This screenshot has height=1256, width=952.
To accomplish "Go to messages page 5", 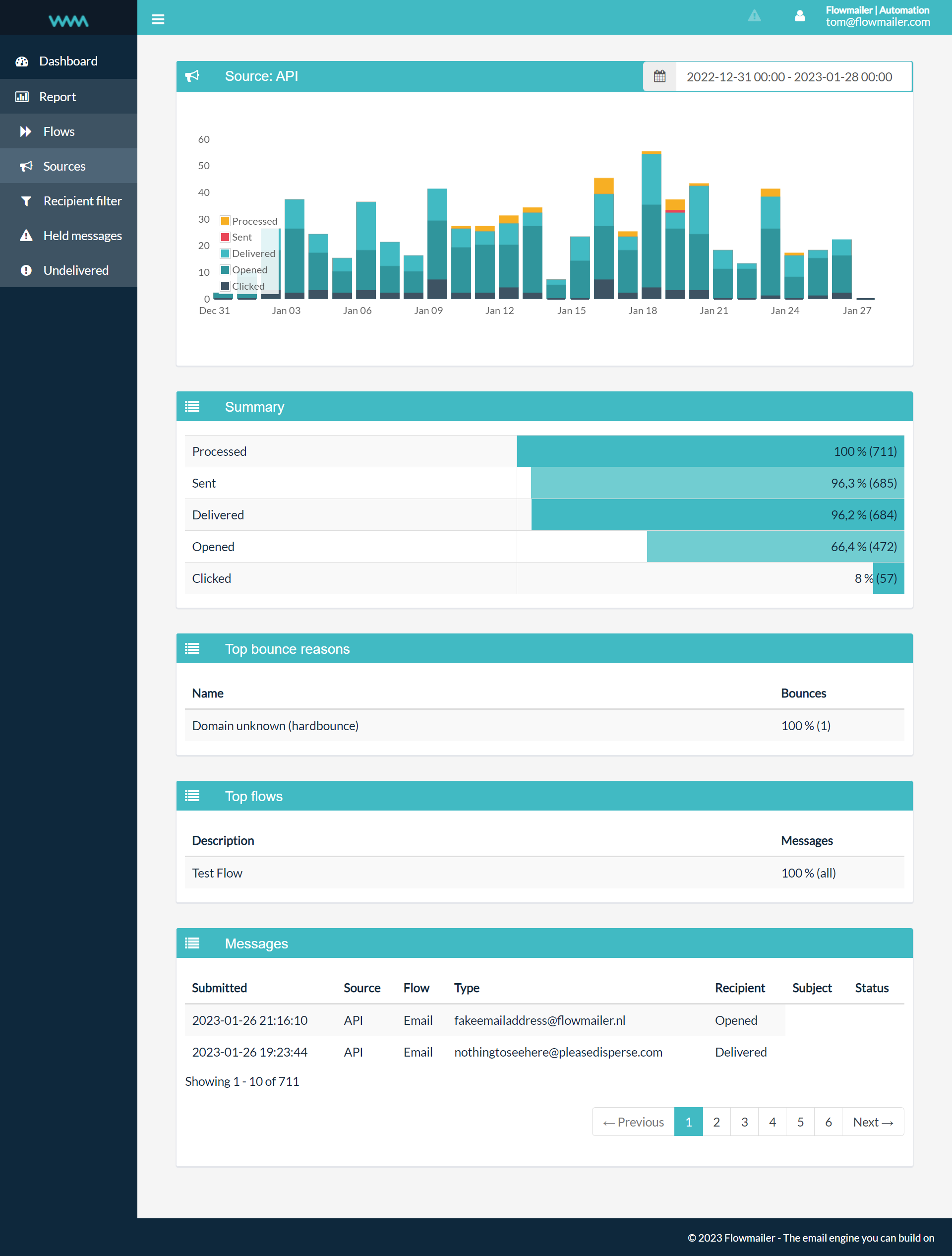I will [x=800, y=1122].
